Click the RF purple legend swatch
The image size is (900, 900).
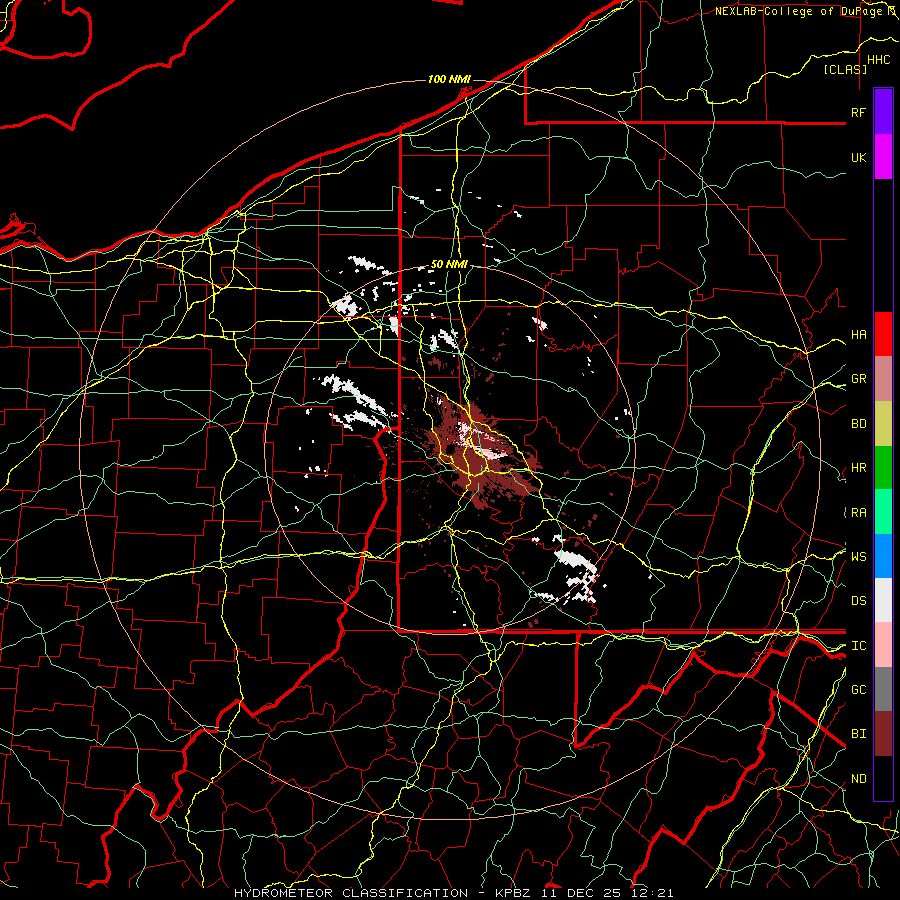[883, 112]
